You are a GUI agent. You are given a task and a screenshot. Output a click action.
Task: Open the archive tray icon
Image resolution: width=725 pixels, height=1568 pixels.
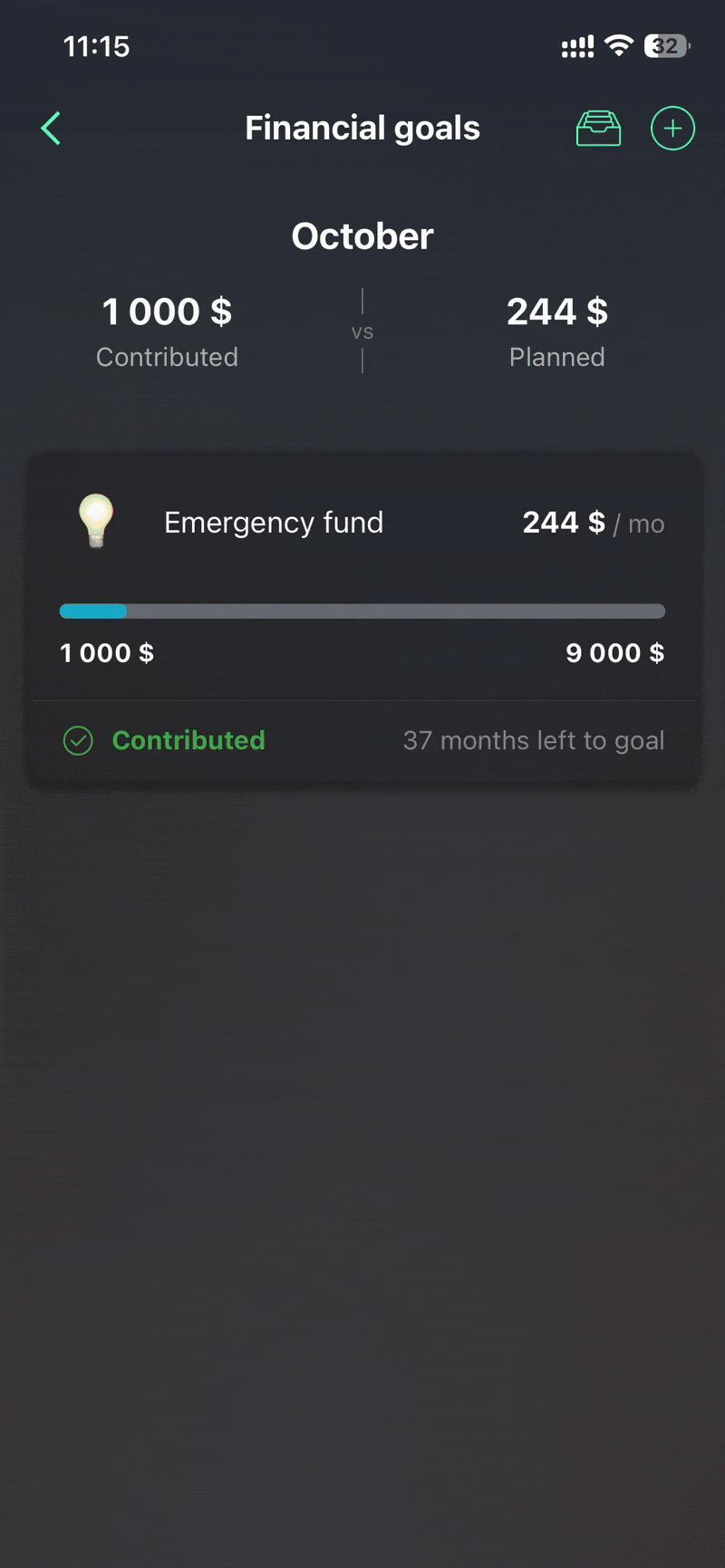(x=598, y=129)
